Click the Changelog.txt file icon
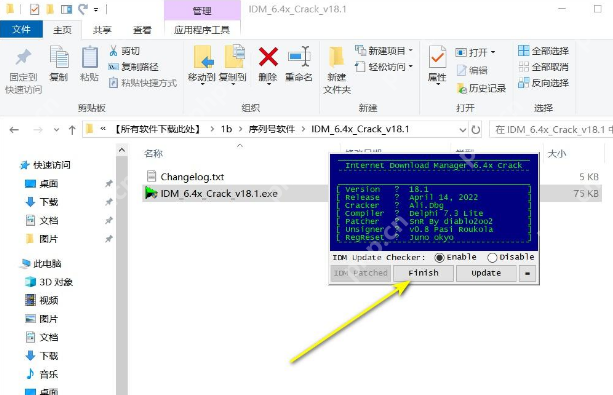The height and width of the screenshot is (395, 613). click(x=151, y=176)
